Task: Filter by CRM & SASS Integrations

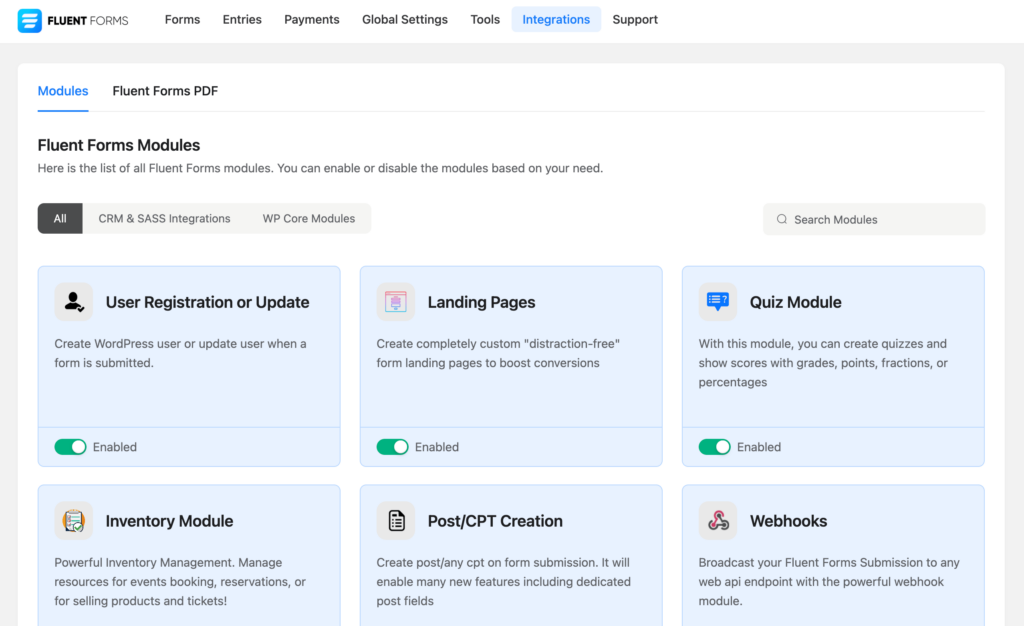Action: coord(164,218)
